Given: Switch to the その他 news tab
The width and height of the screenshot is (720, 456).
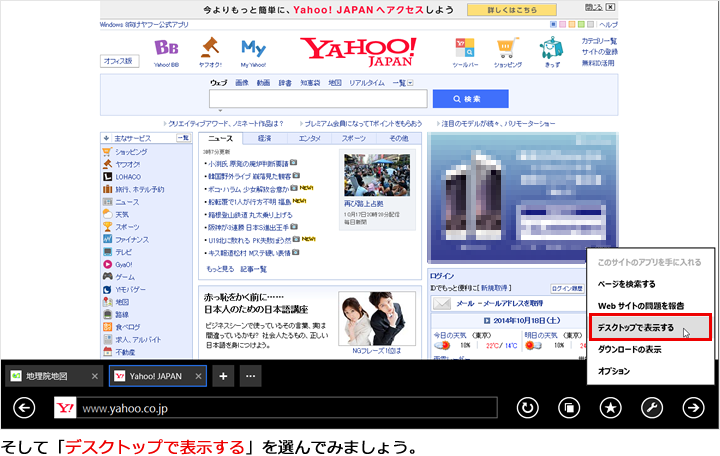Looking at the screenshot, I should (399, 138).
